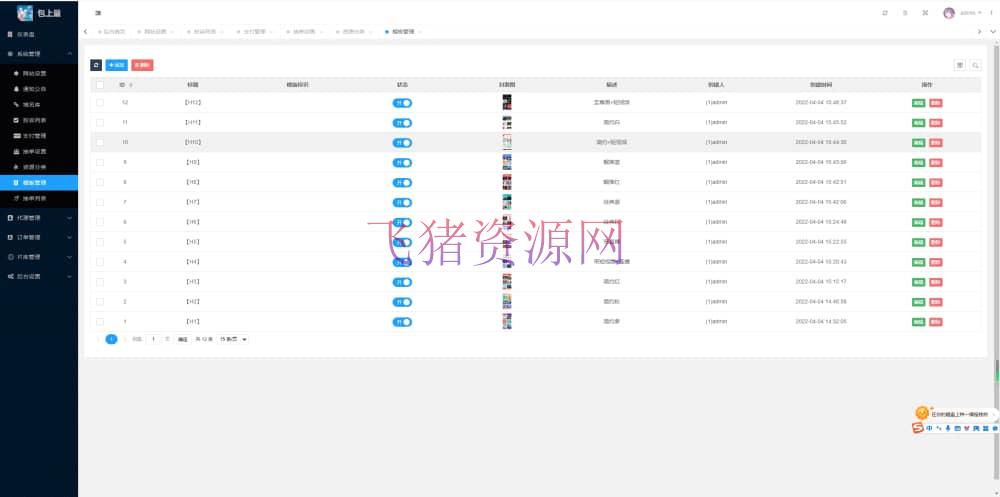Screen dimensions: 1000x497
Task: Click the pagination confirm button
Action: pos(182,339)
